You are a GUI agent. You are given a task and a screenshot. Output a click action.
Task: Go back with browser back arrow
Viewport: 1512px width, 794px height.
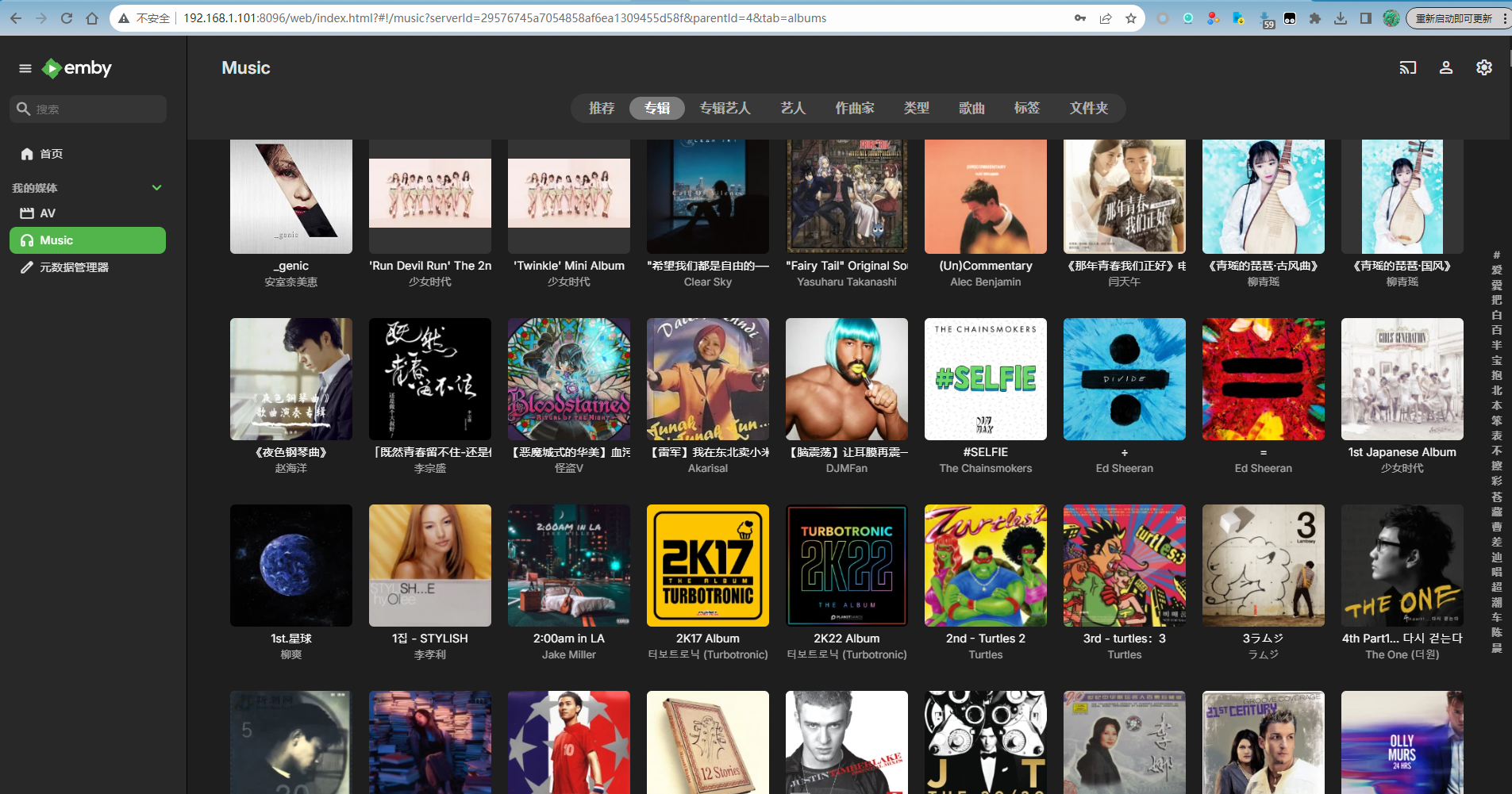coord(16,18)
